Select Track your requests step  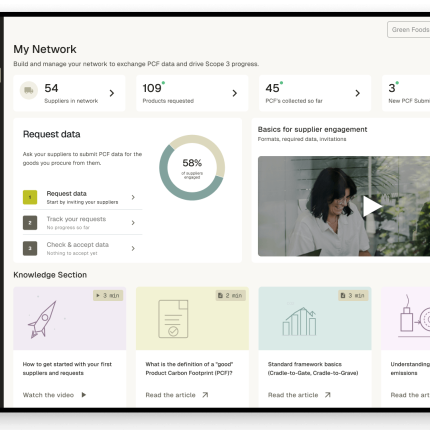(x=82, y=223)
